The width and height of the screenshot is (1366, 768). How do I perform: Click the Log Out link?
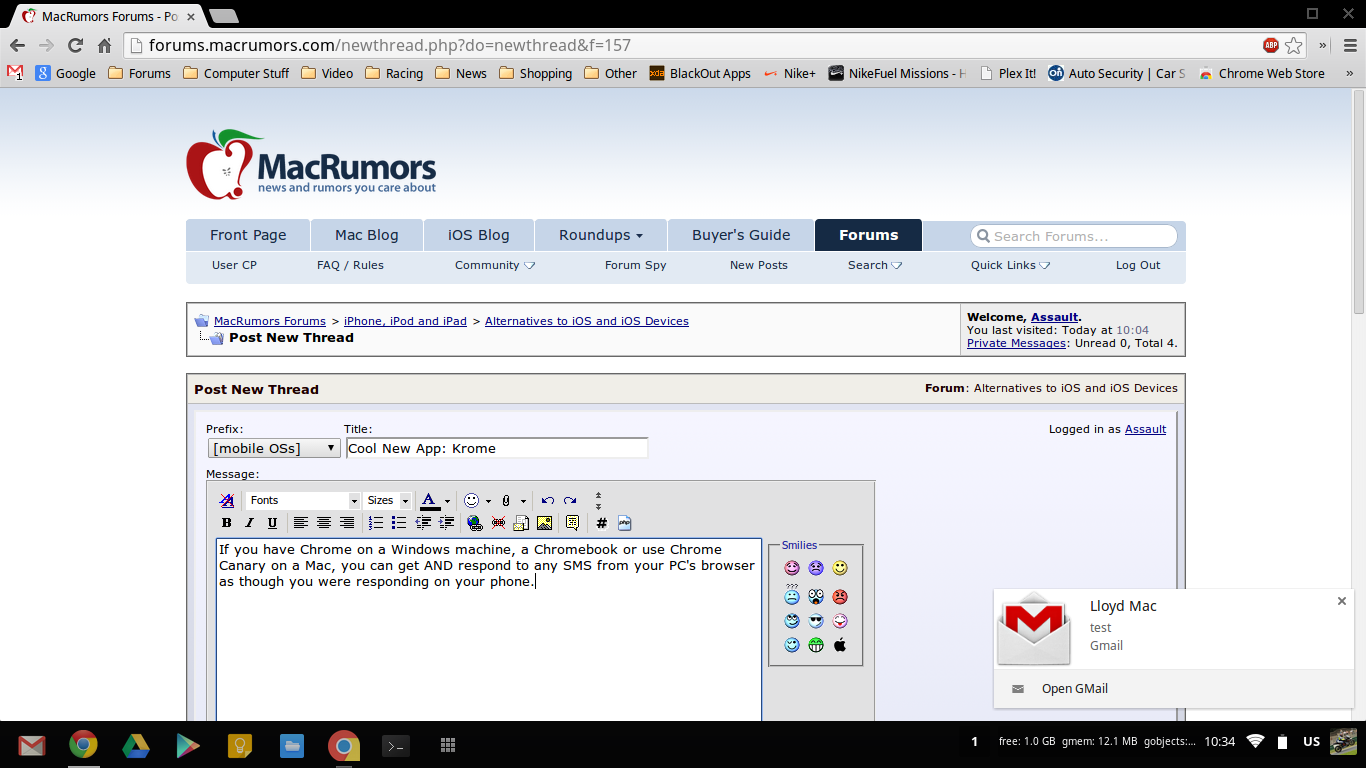click(x=1138, y=265)
